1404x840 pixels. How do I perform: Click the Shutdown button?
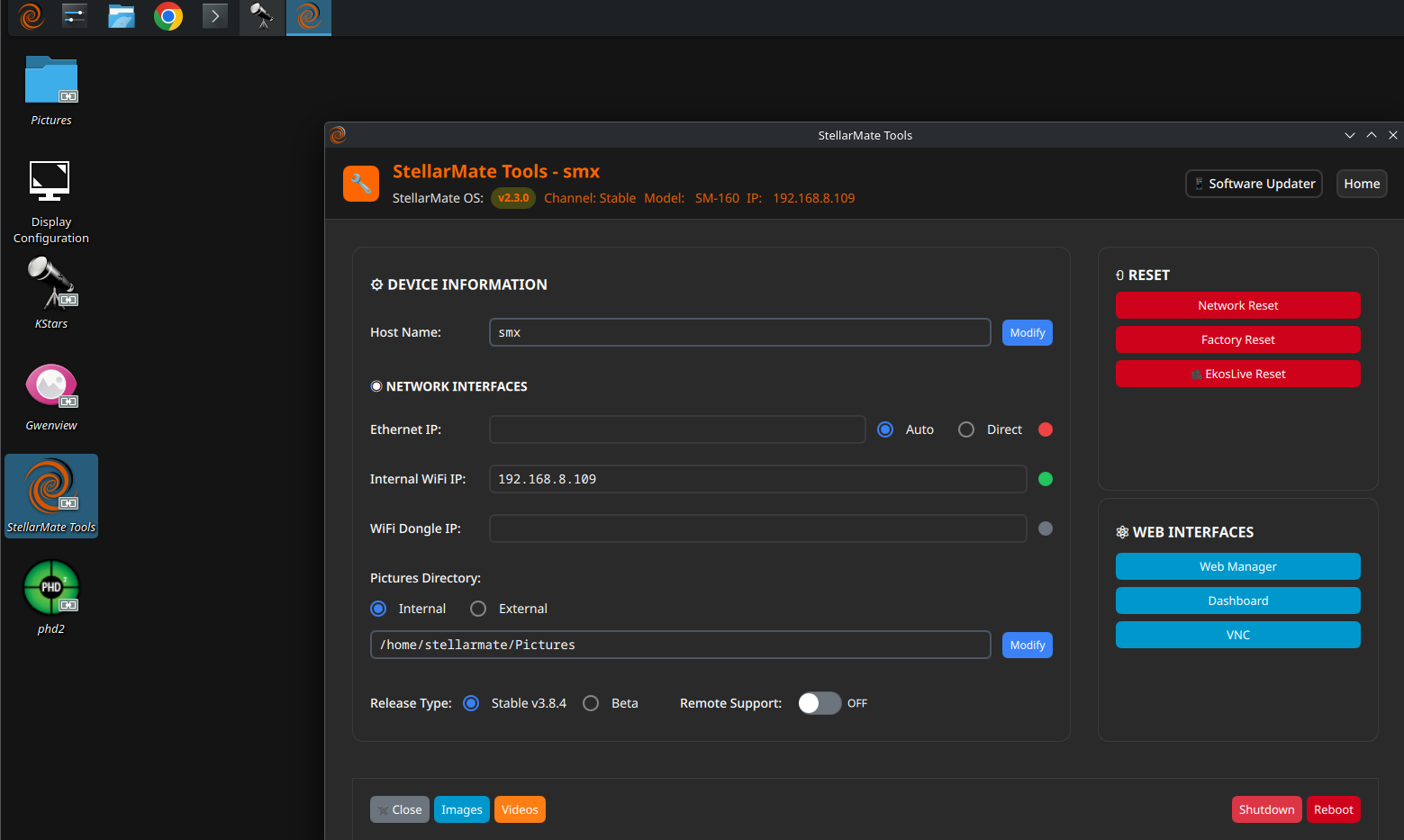(1267, 809)
